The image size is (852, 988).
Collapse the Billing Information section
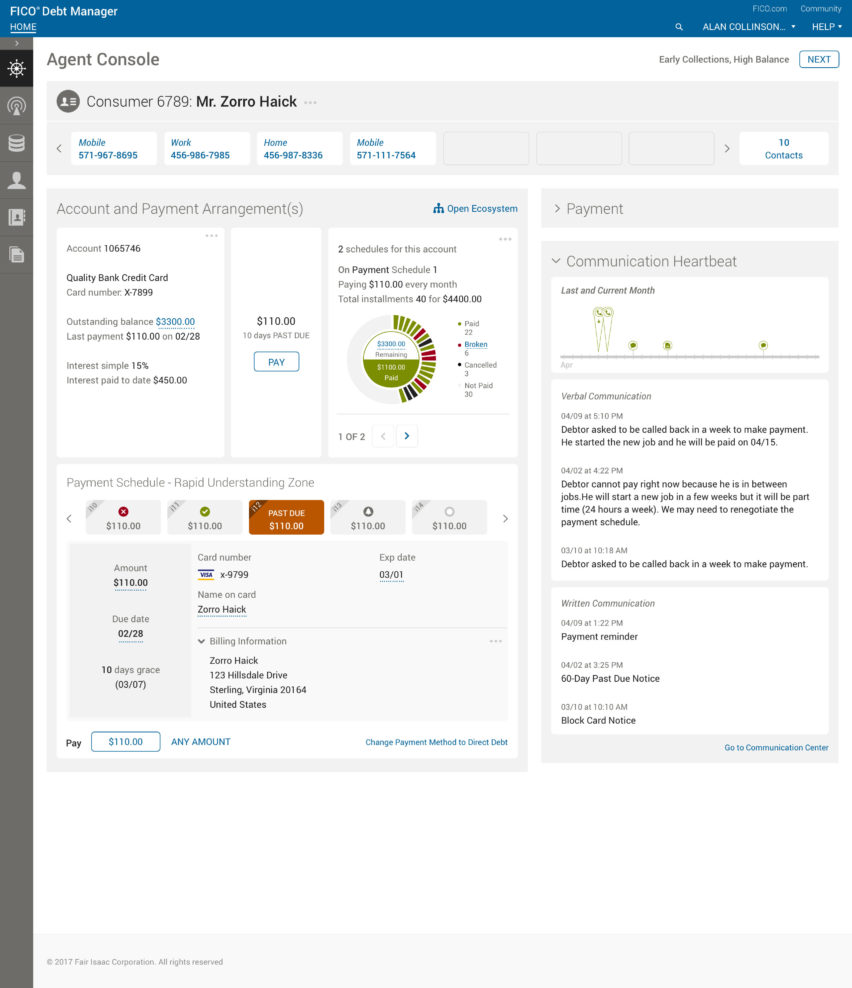pos(202,641)
